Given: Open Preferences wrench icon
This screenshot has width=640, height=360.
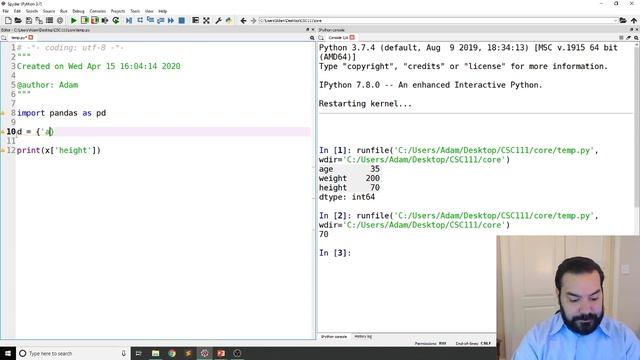Looking at the screenshot, I should pyautogui.click(x=218, y=20).
